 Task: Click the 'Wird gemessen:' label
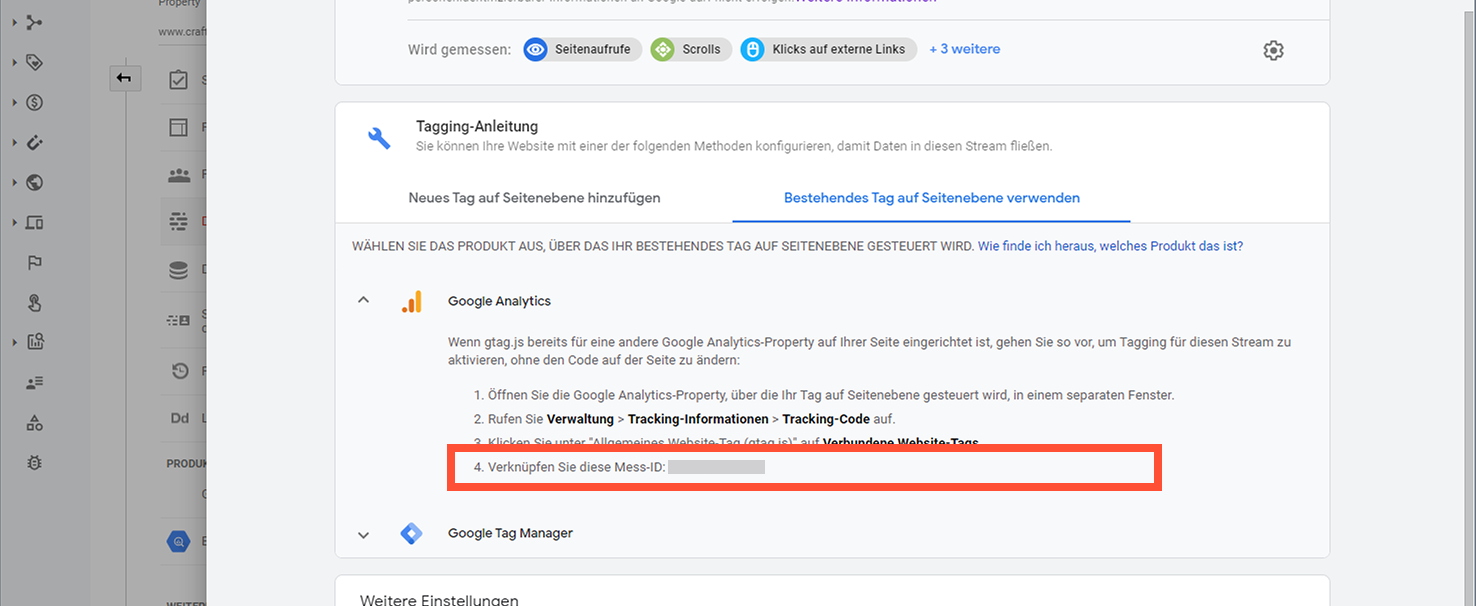(459, 49)
